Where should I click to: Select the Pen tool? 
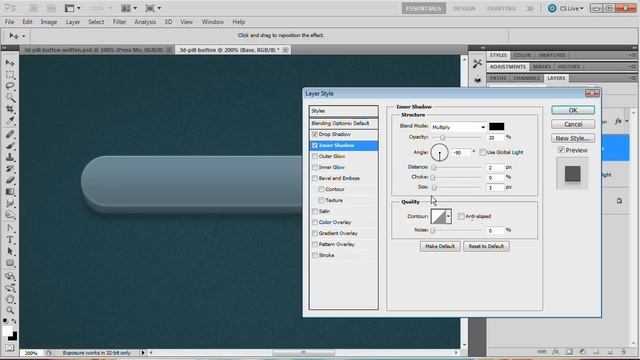coord(10,228)
